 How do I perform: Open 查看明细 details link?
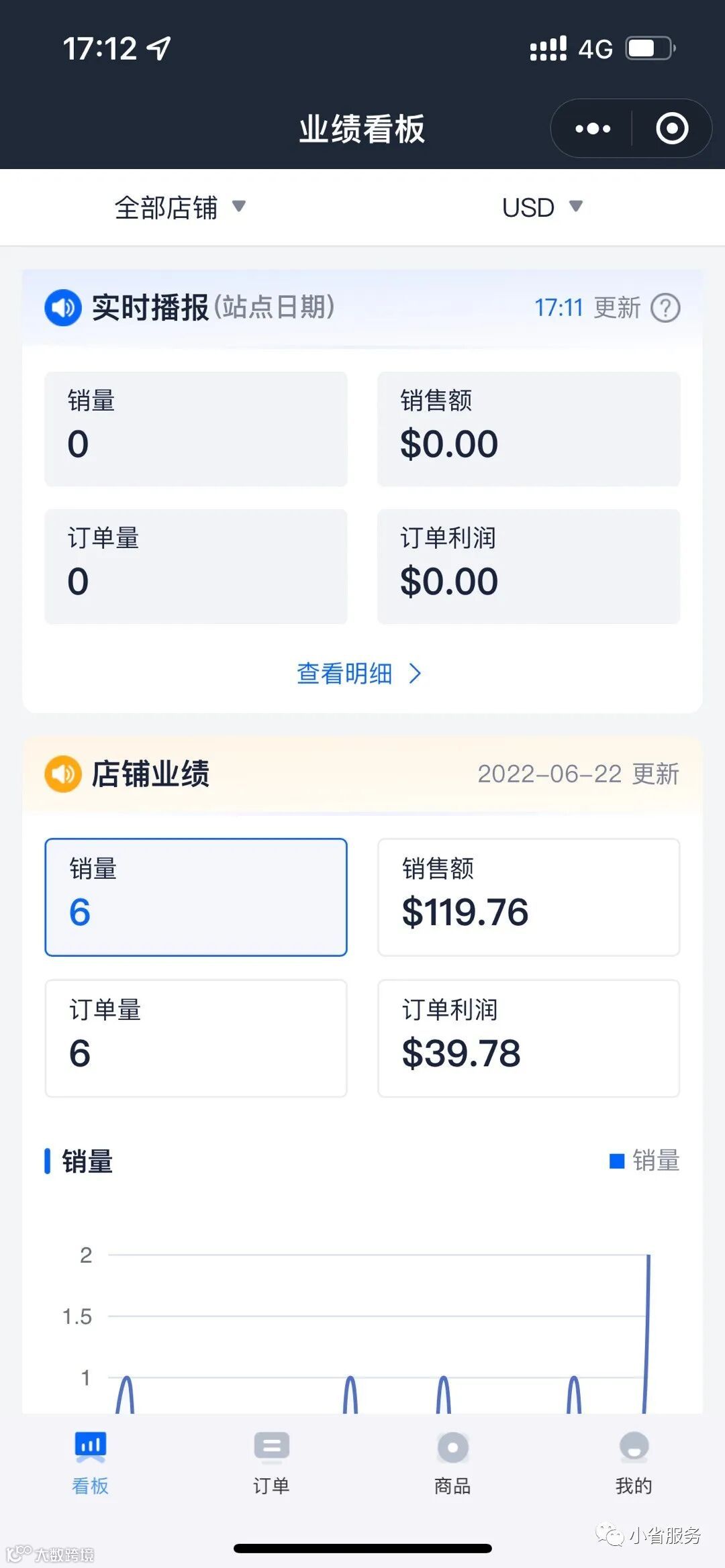(x=358, y=673)
